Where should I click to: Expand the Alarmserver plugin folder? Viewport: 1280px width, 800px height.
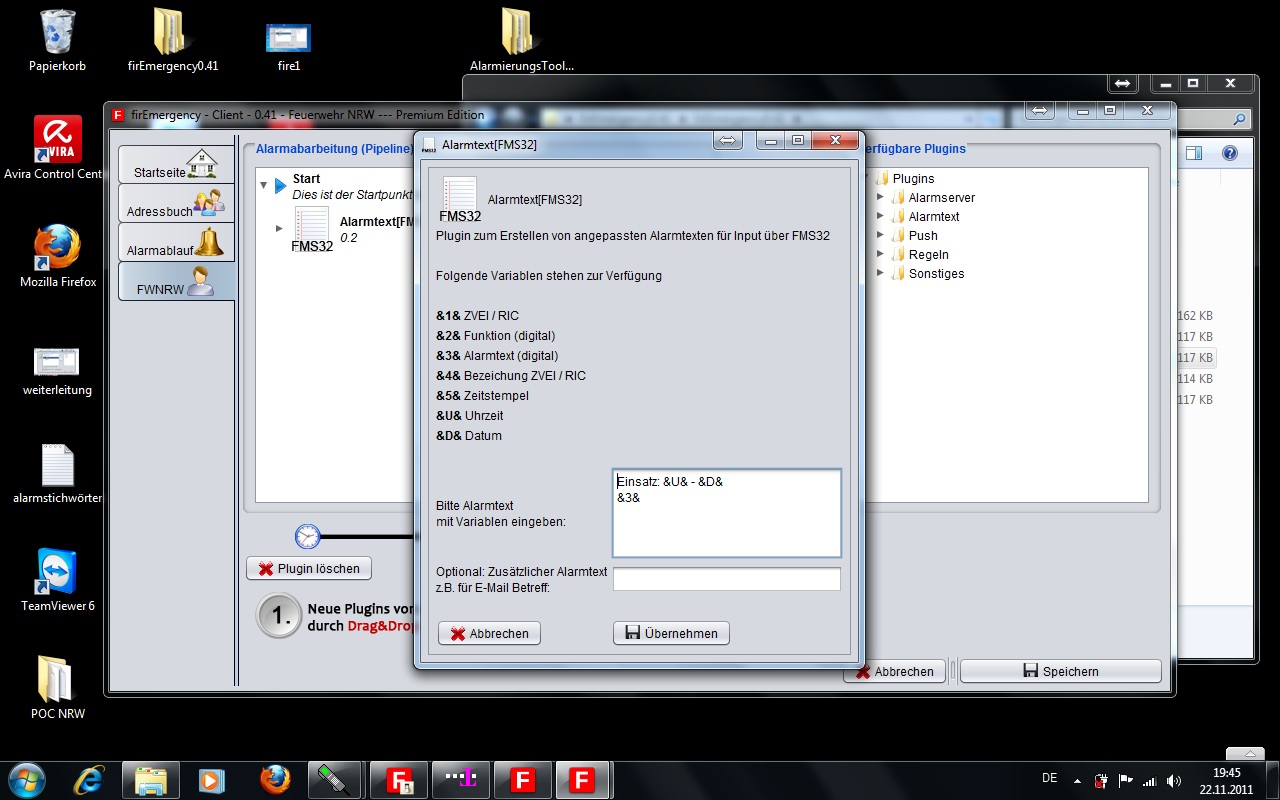881,197
